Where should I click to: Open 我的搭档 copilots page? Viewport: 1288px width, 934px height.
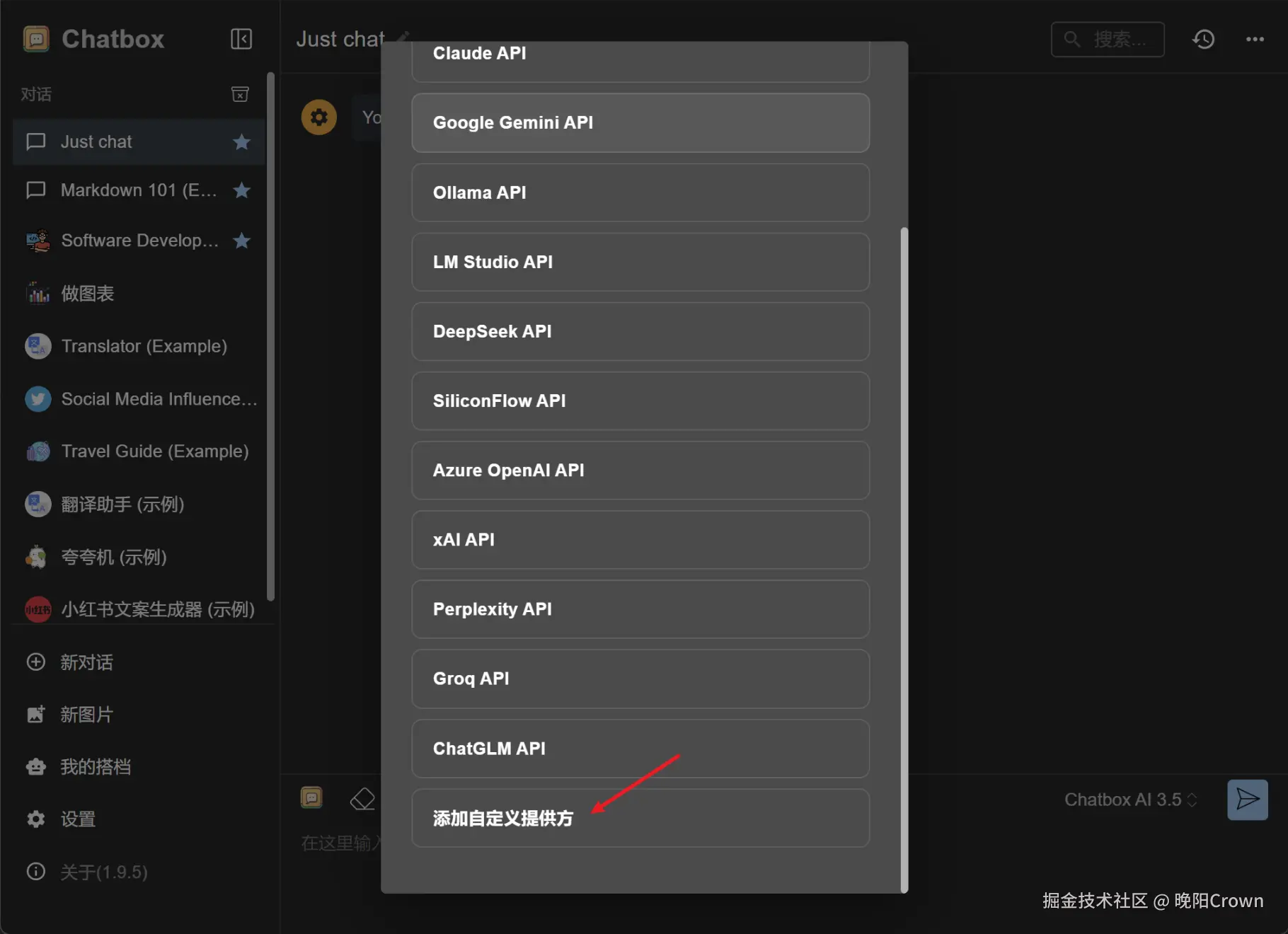click(139, 767)
